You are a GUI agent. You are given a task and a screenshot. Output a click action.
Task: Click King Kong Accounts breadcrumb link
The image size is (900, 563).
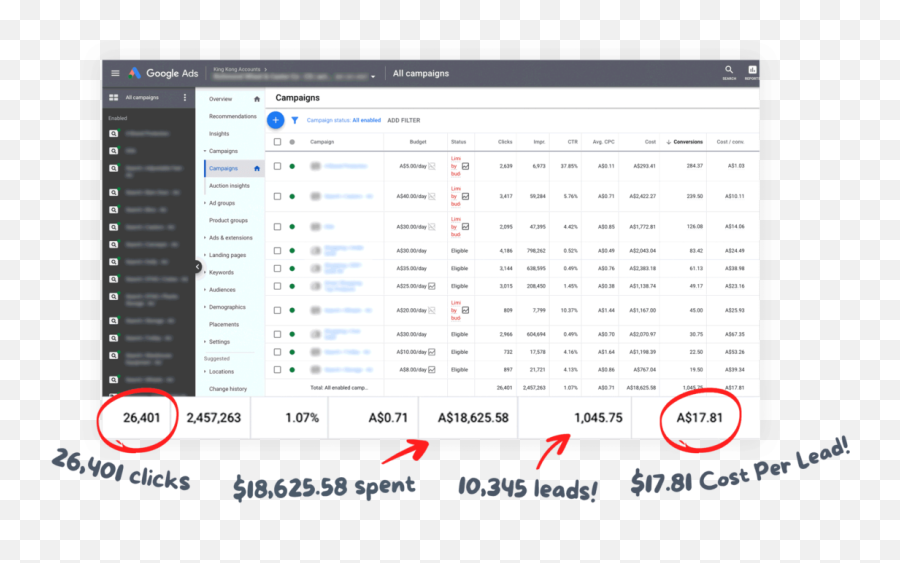[236, 69]
